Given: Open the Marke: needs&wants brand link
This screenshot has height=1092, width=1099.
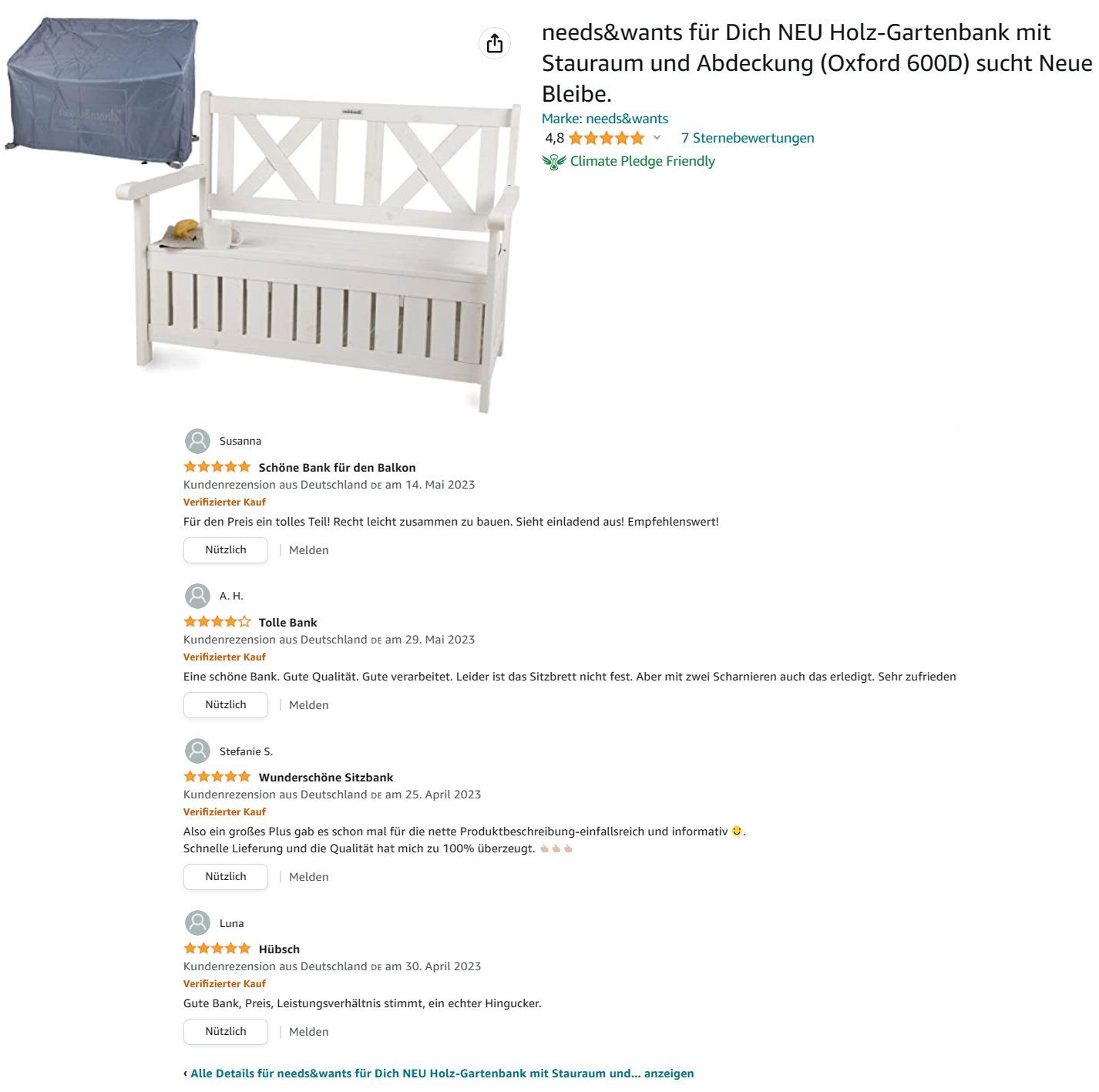Looking at the screenshot, I should click(605, 119).
